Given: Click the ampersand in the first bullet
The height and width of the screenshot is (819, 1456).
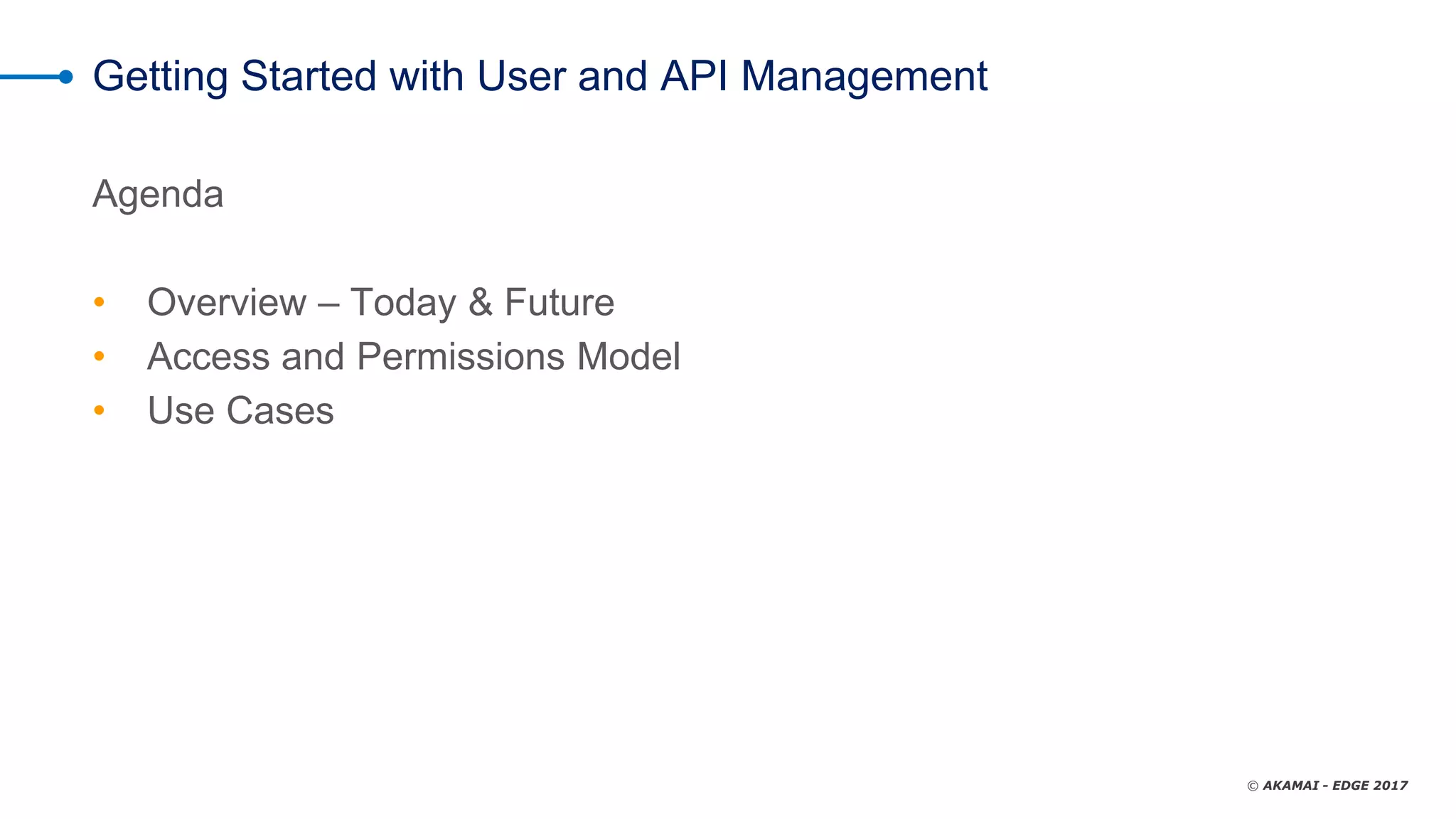Looking at the screenshot, I should tap(481, 302).
